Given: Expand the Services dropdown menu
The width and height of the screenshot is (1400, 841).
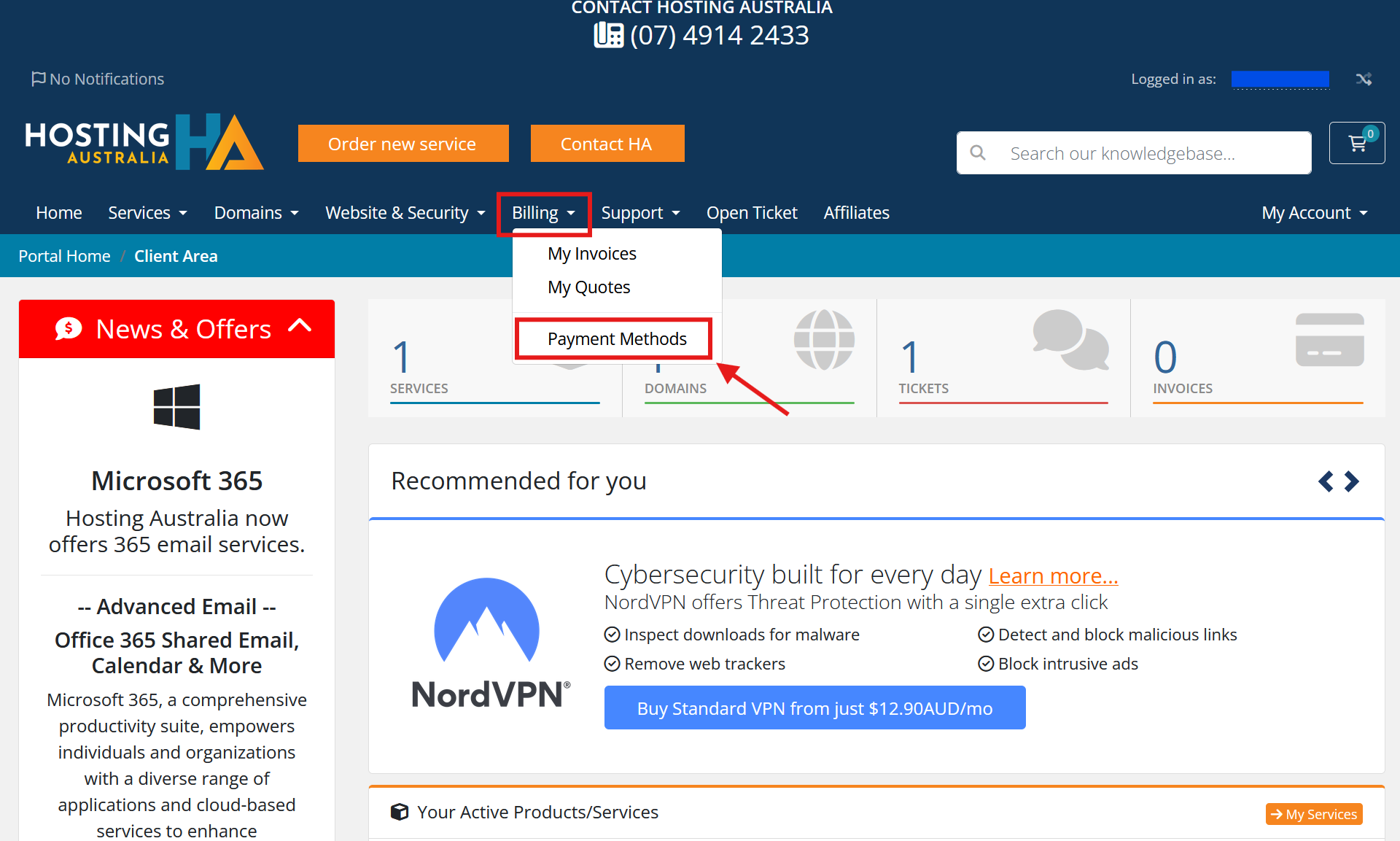Looking at the screenshot, I should (x=148, y=213).
